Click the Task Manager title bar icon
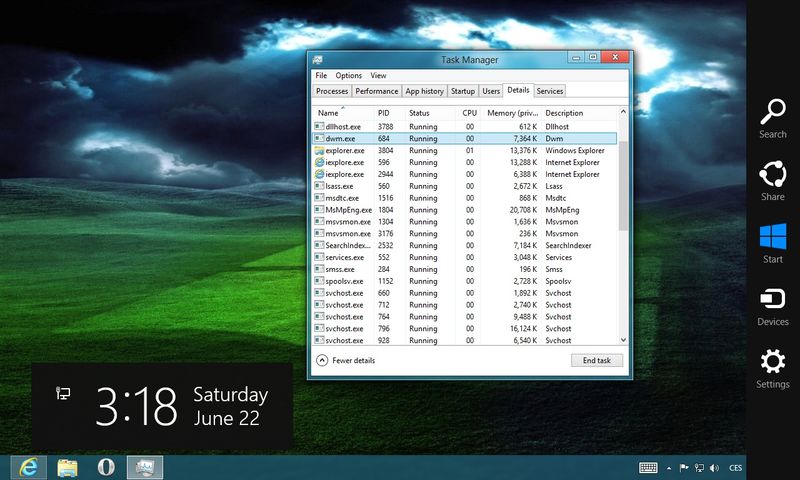The image size is (800, 480). pyautogui.click(x=317, y=60)
